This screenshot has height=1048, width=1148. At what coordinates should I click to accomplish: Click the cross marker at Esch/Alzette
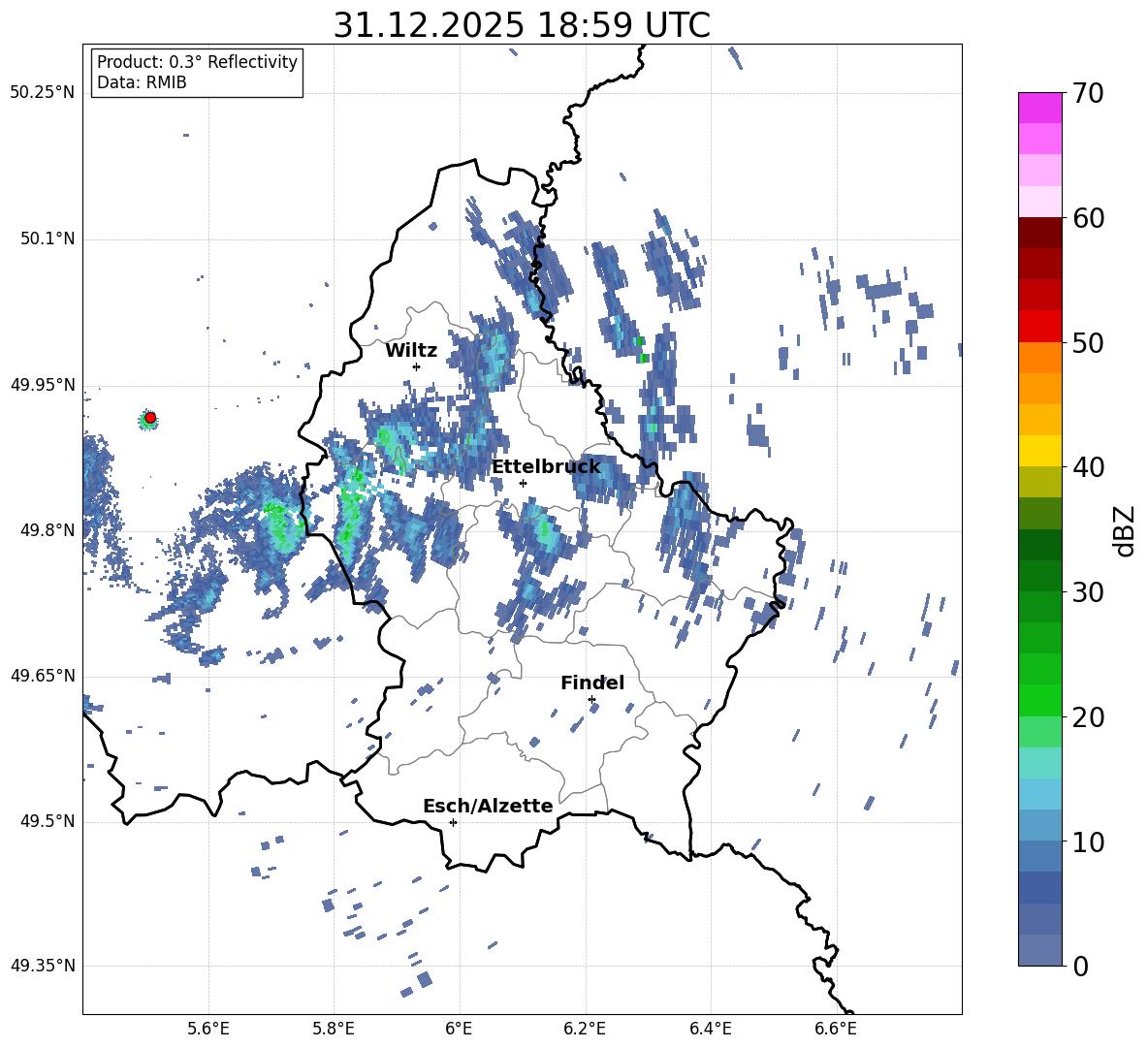coord(453,822)
